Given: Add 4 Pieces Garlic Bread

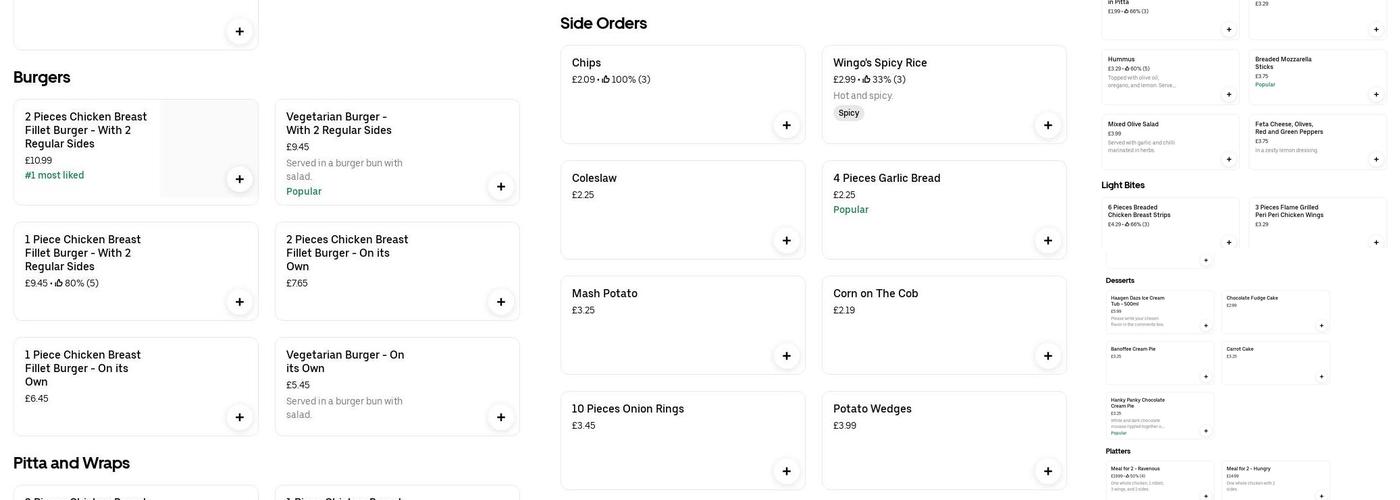Looking at the screenshot, I should (1047, 240).
